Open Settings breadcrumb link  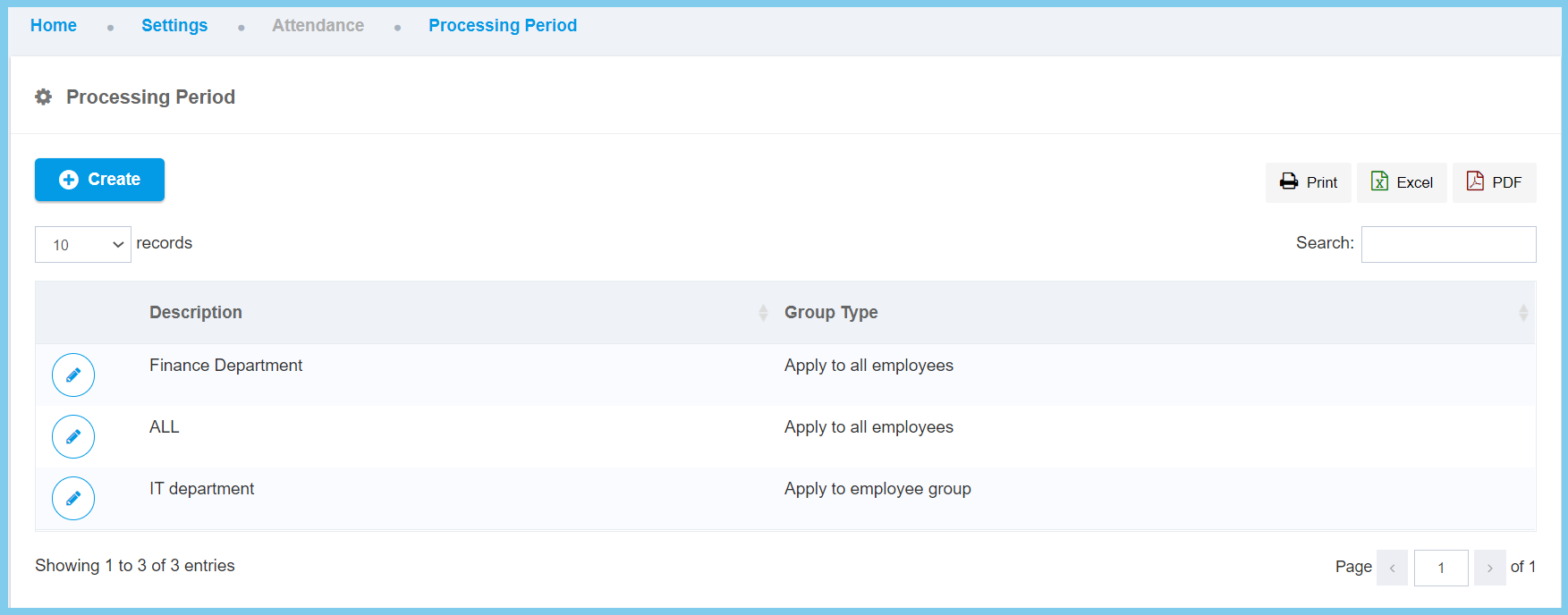(x=174, y=26)
